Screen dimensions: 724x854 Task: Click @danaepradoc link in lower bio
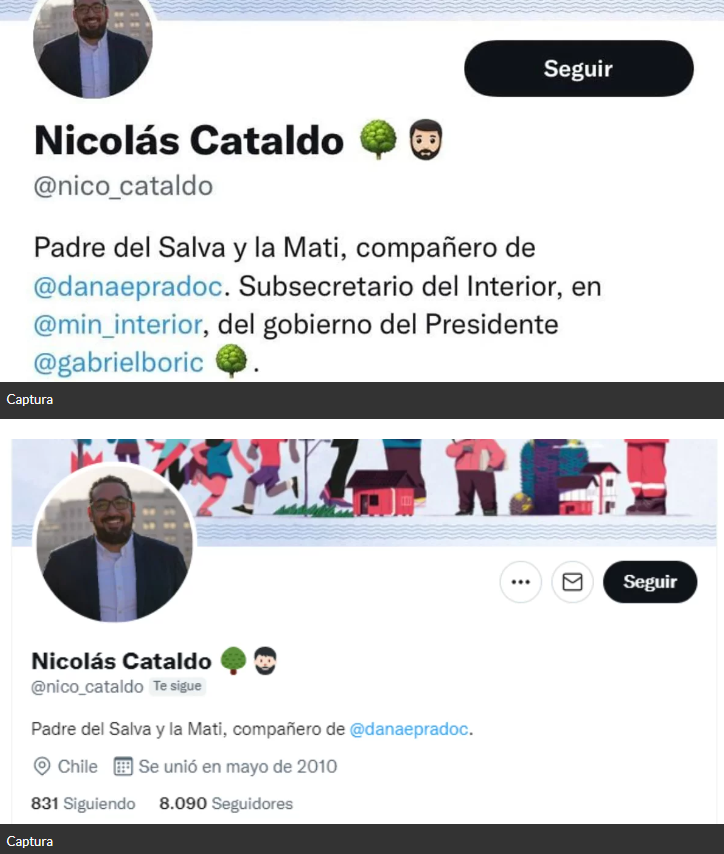[x=409, y=729]
